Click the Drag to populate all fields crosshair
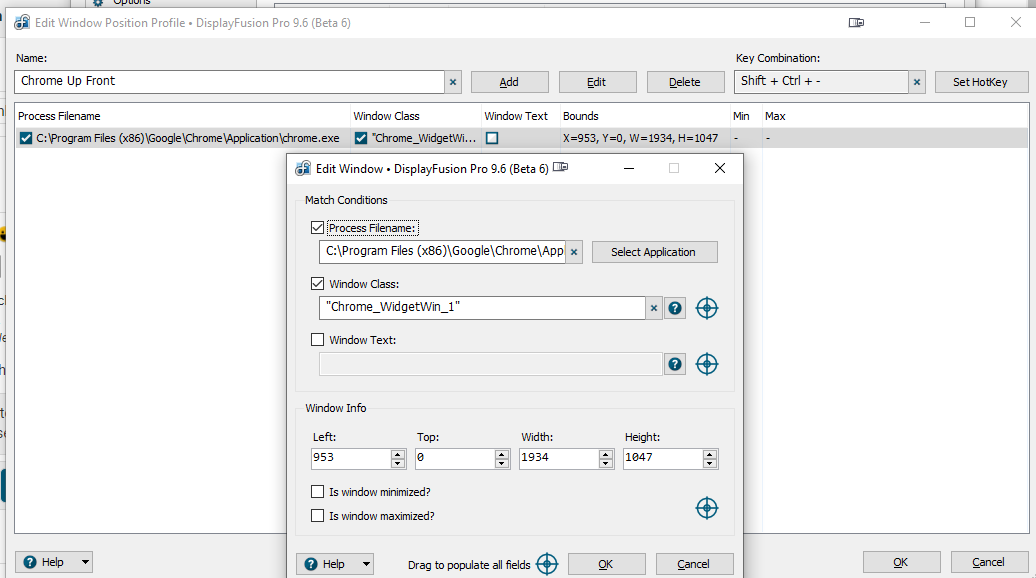 point(547,564)
